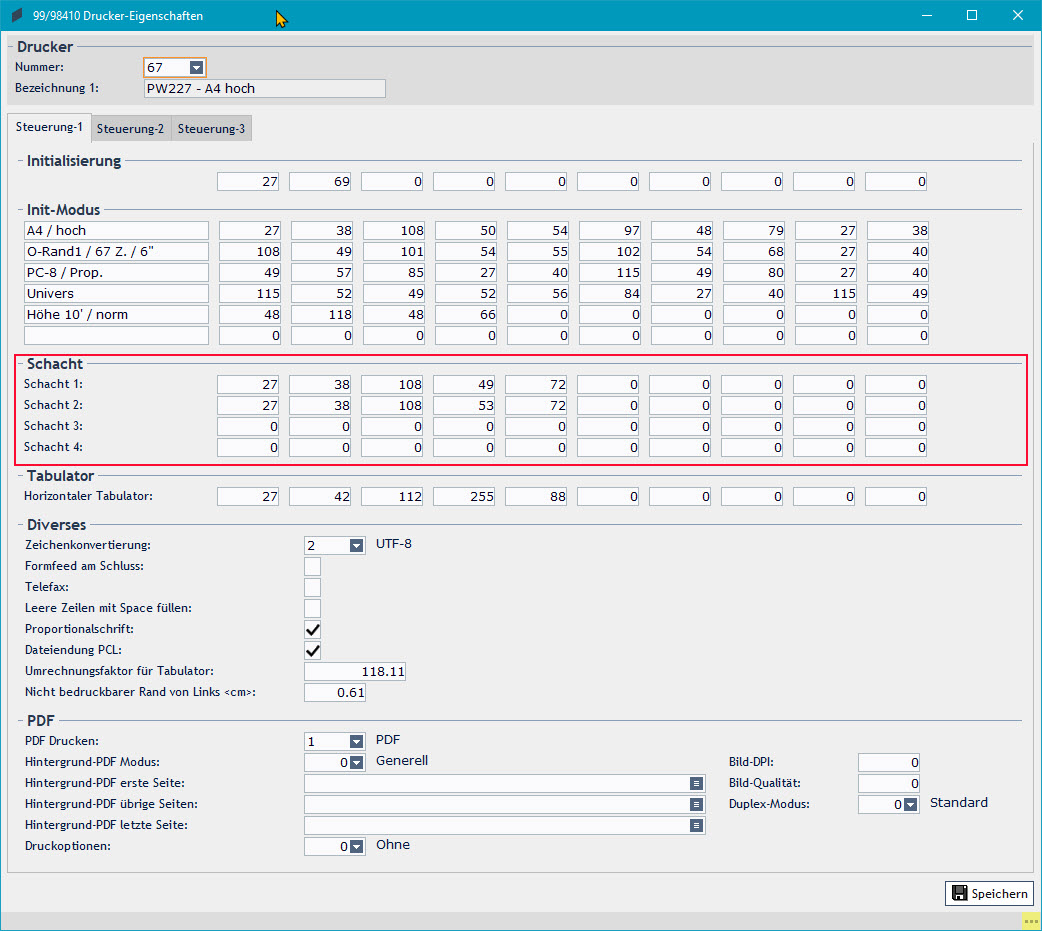Click the Schacht 2 field containing 72
This screenshot has height=931, width=1042.
pyautogui.click(x=536, y=406)
